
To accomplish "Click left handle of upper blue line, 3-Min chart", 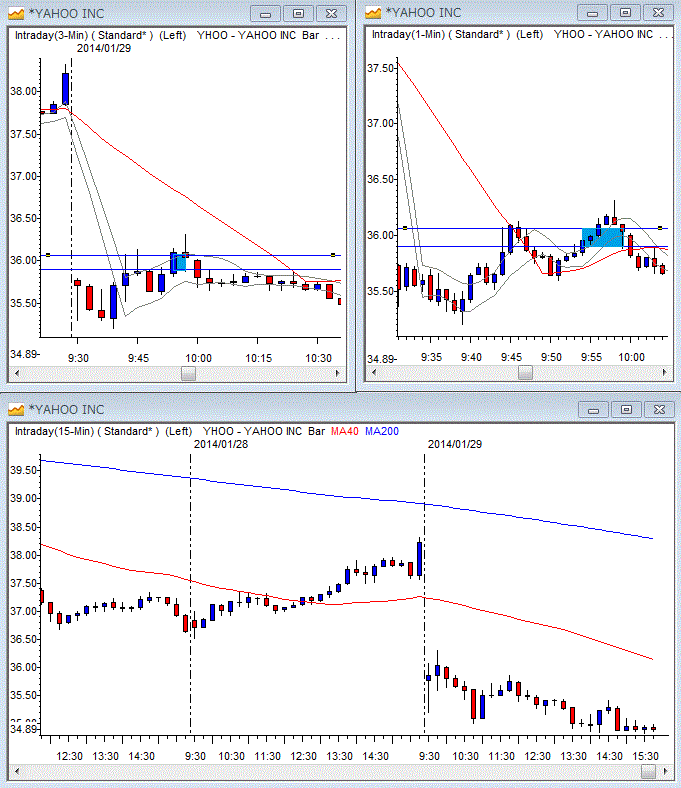I will (x=48, y=255).
